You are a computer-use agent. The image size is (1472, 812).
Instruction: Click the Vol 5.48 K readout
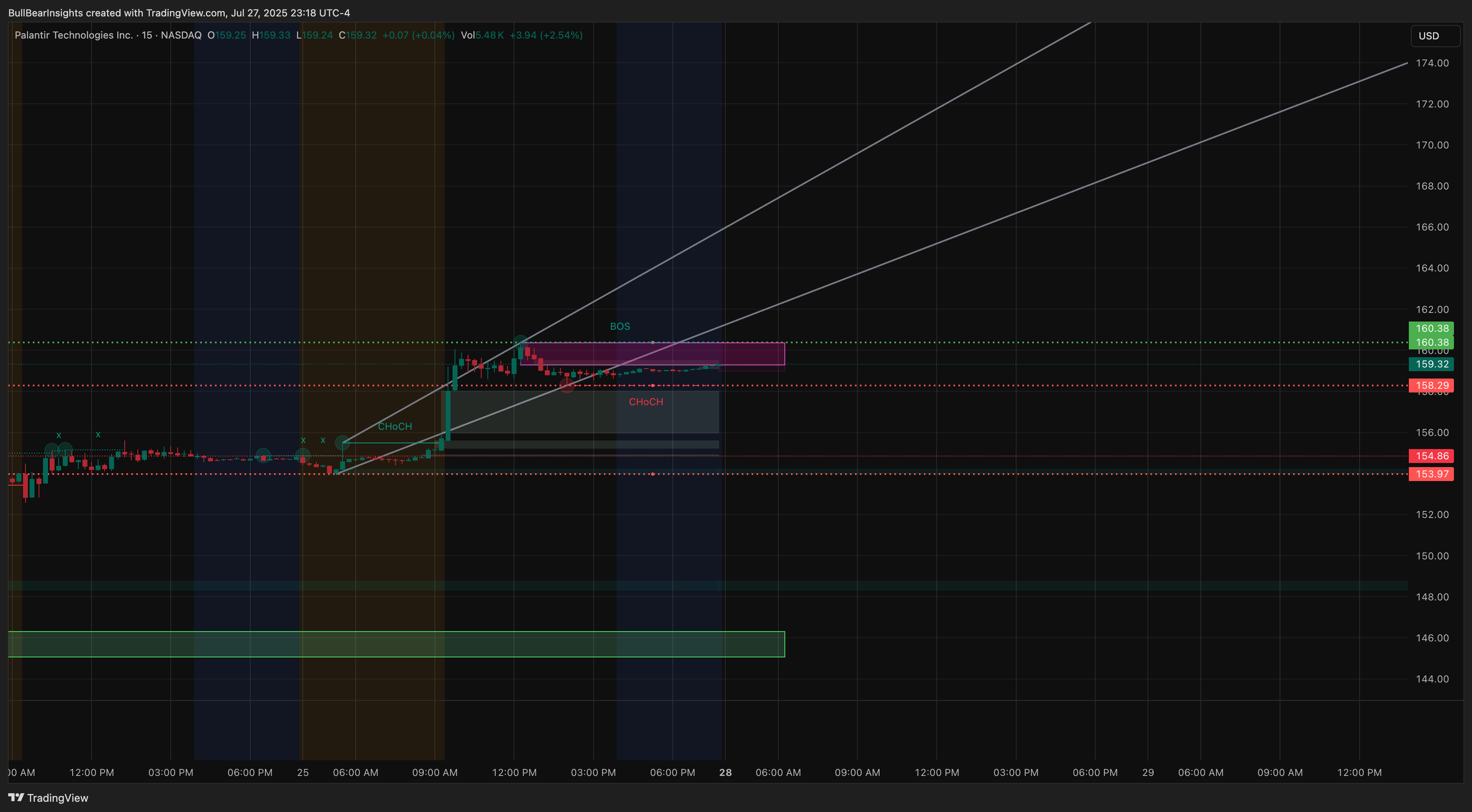[x=482, y=35]
